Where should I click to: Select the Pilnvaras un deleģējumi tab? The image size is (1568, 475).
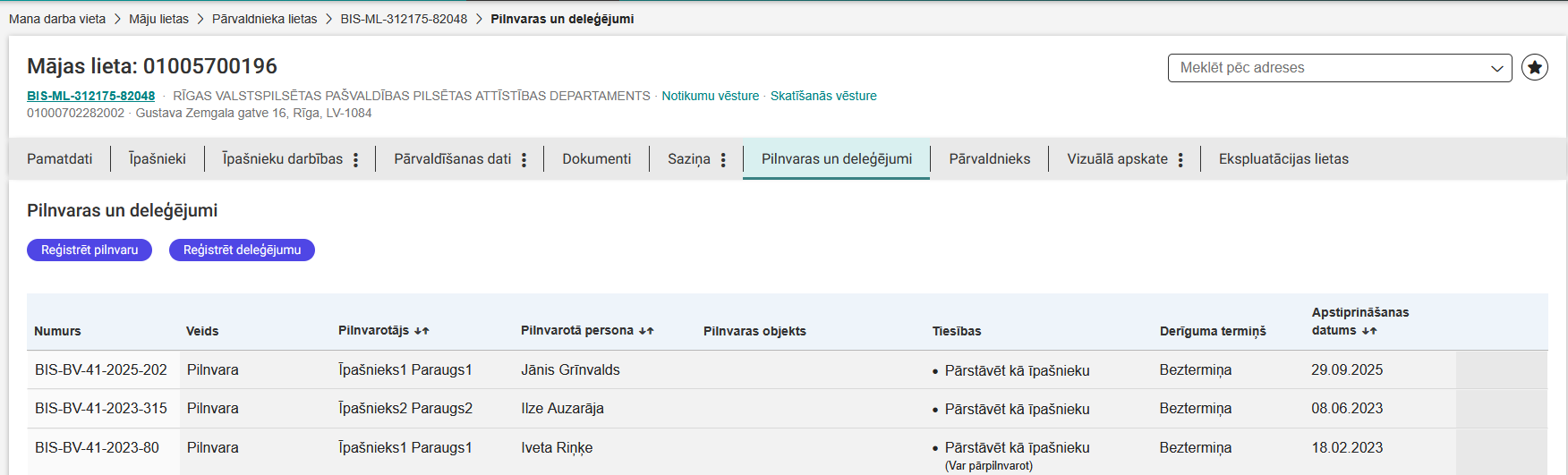click(837, 158)
